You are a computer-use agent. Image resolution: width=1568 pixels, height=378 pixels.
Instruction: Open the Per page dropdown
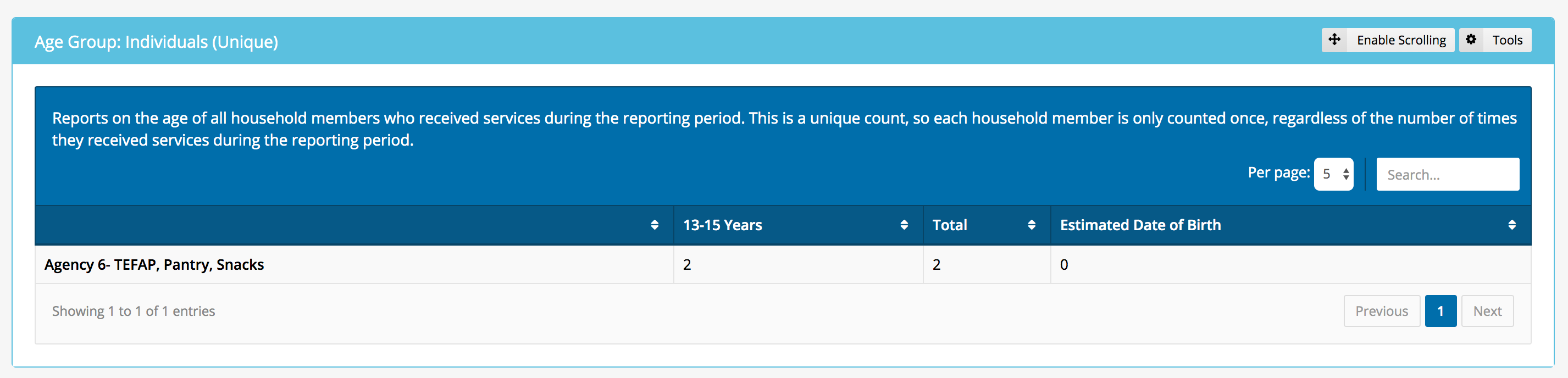point(1334,174)
